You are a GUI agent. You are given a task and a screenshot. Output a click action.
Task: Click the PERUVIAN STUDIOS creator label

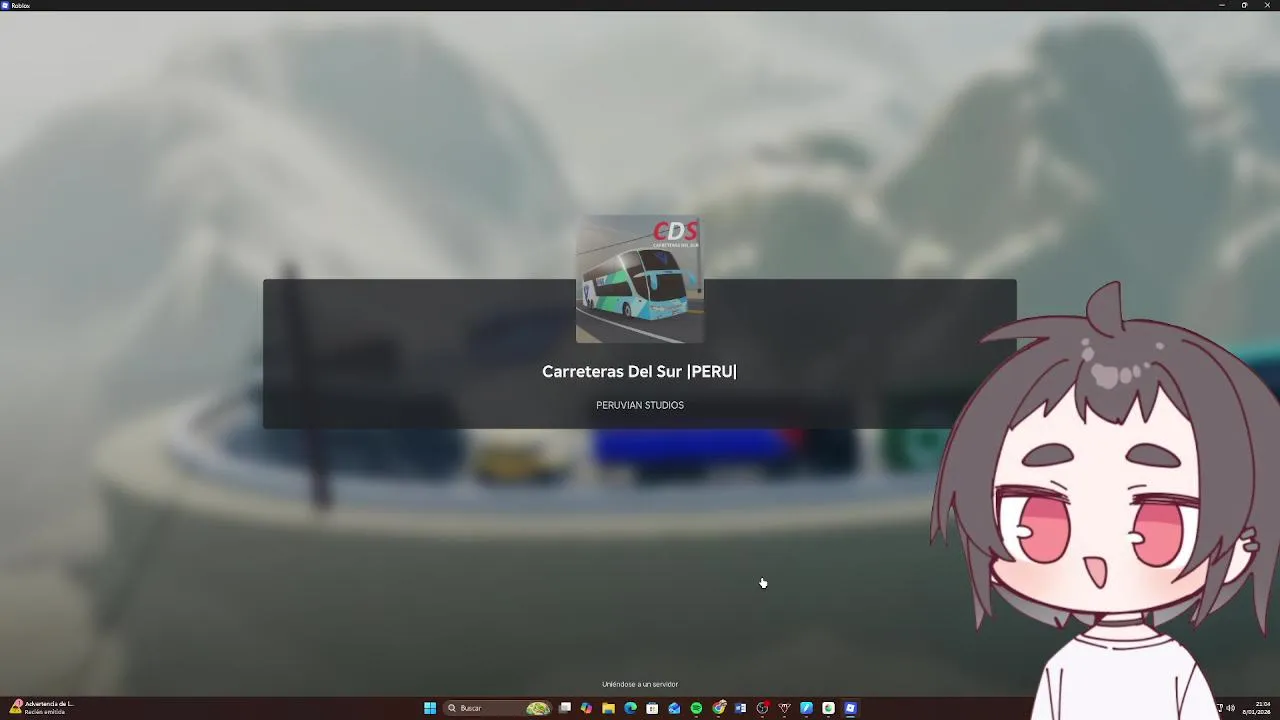point(640,405)
